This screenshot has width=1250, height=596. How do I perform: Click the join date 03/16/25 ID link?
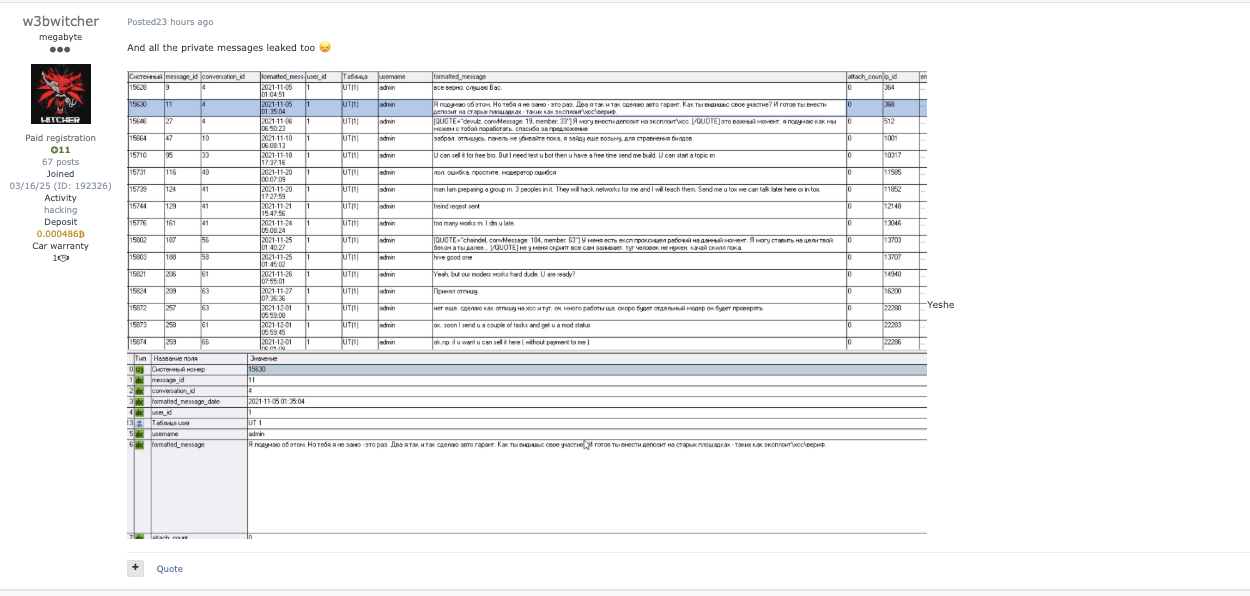pyautogui.click(x=60, y=186)
